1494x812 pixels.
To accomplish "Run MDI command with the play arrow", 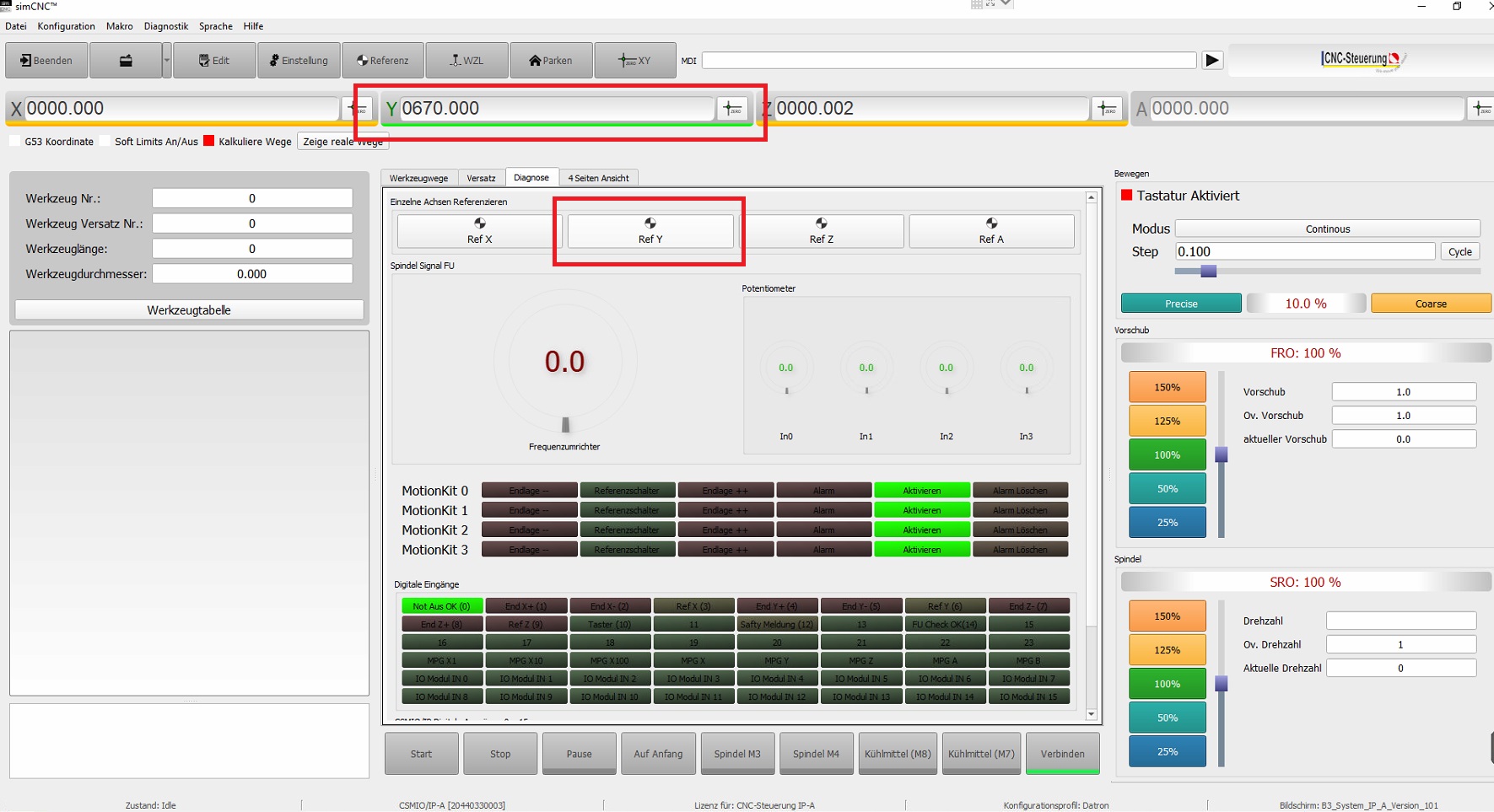I will pyautogui.click(x=1212, y=61).
